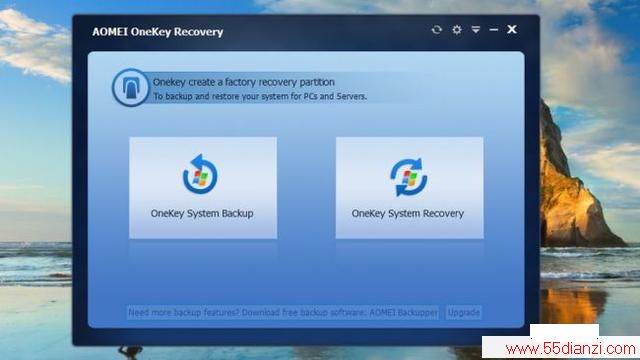Click the Upgrade button
The image size is (640, 360).
coord(464,313)
